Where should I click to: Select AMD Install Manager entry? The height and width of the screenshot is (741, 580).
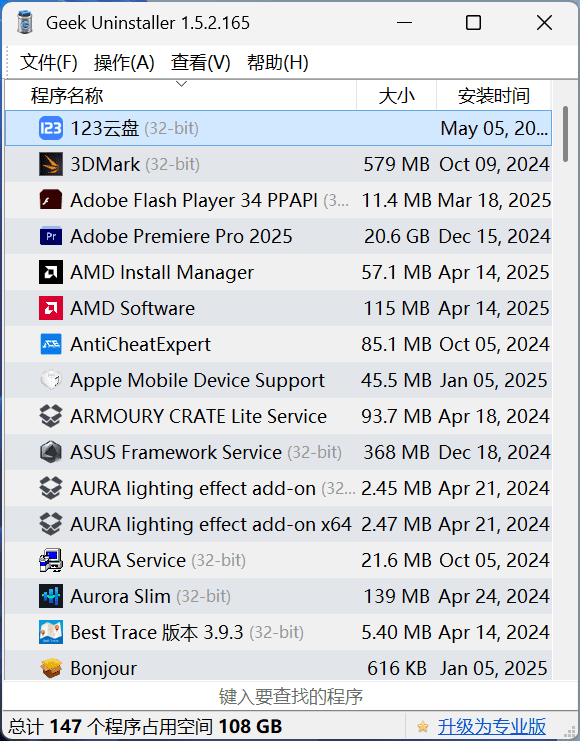pyautogui.click(x=162, y=273)
